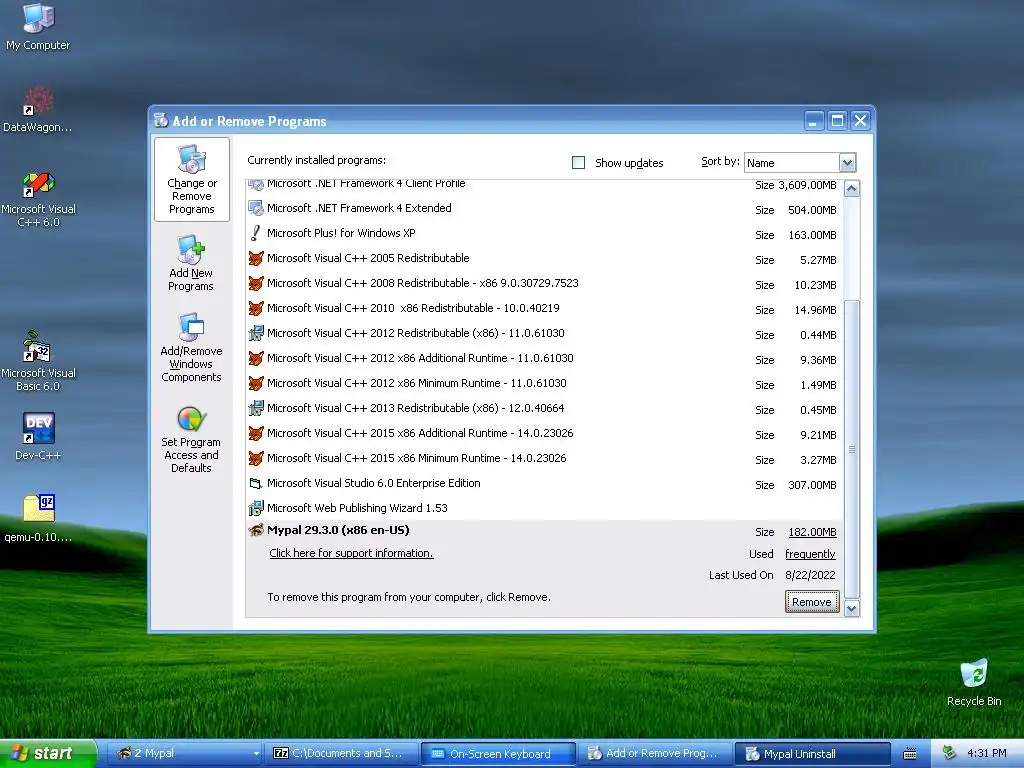Open Add/Remove Windows Components

click(x=191, y=347)
